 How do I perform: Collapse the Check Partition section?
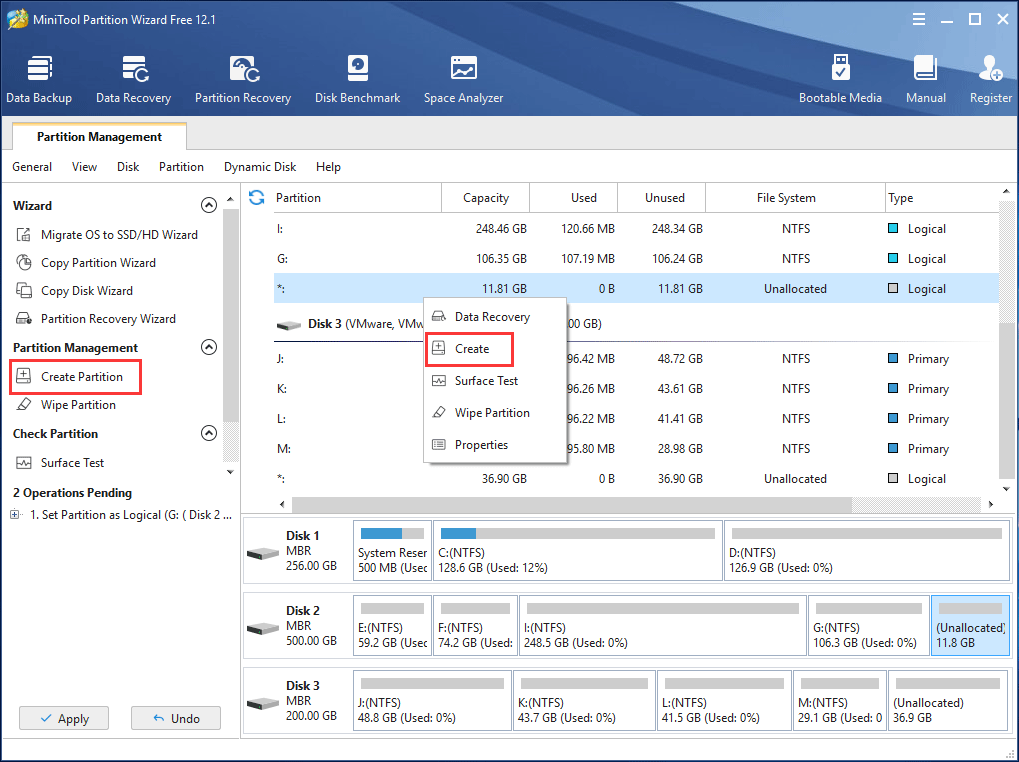tap(209, 433)
